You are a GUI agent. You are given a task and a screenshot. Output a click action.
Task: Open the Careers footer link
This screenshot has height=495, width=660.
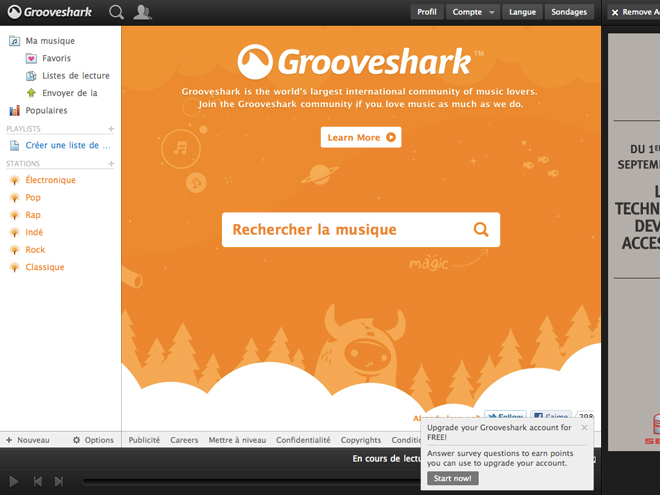point(184,440)
